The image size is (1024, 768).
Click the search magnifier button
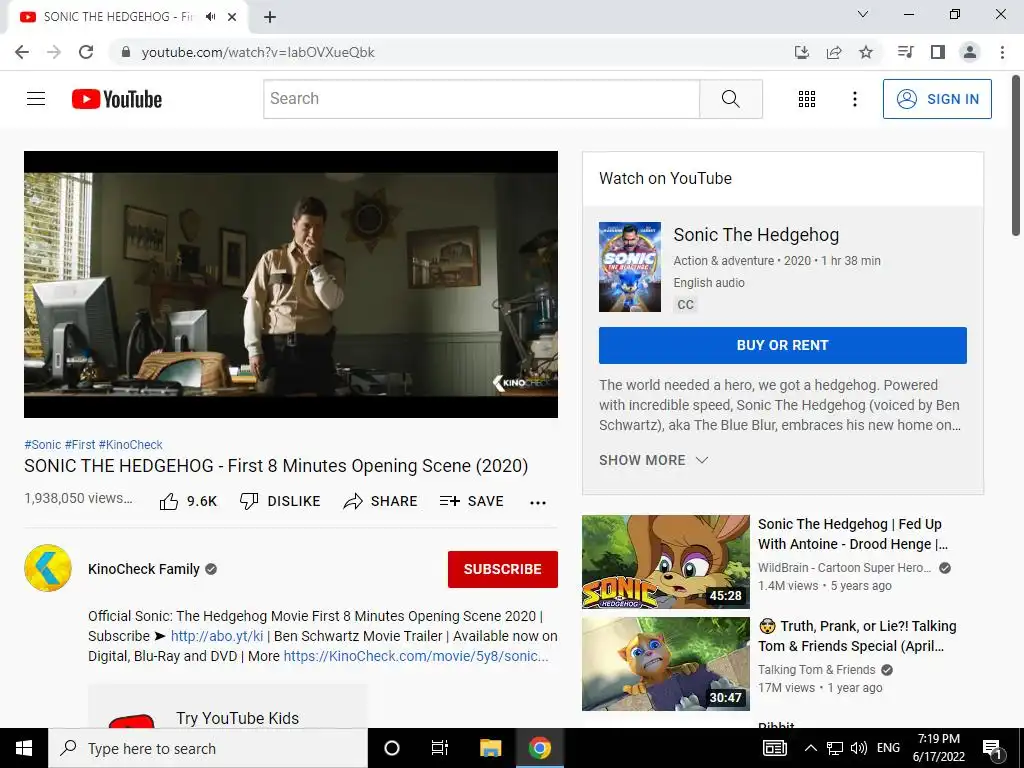click(731, 99)
